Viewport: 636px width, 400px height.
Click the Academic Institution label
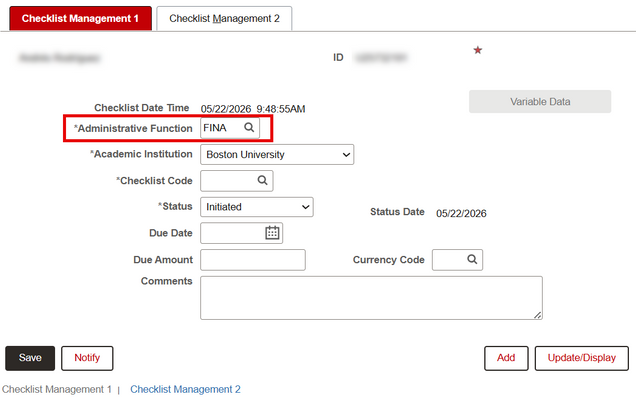click(141, 154)
